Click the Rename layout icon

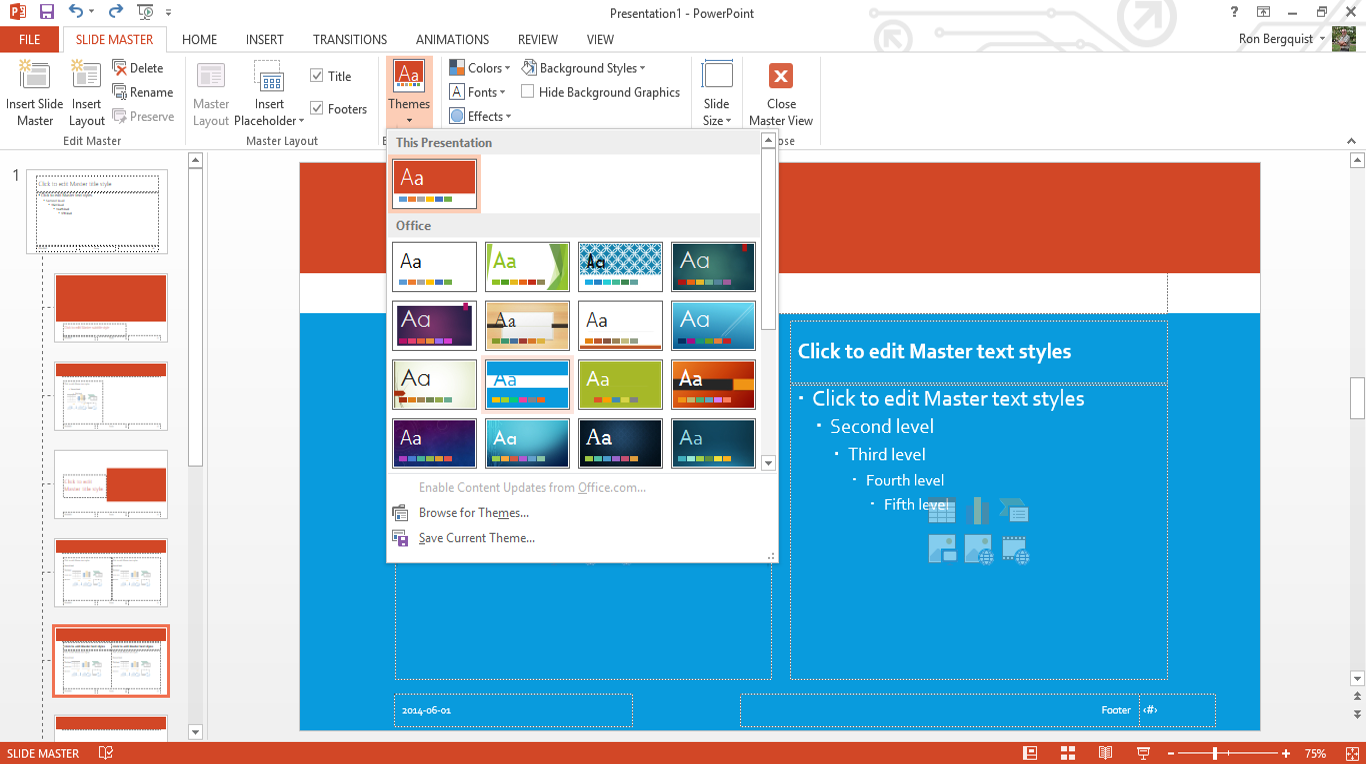coord(120,92)
